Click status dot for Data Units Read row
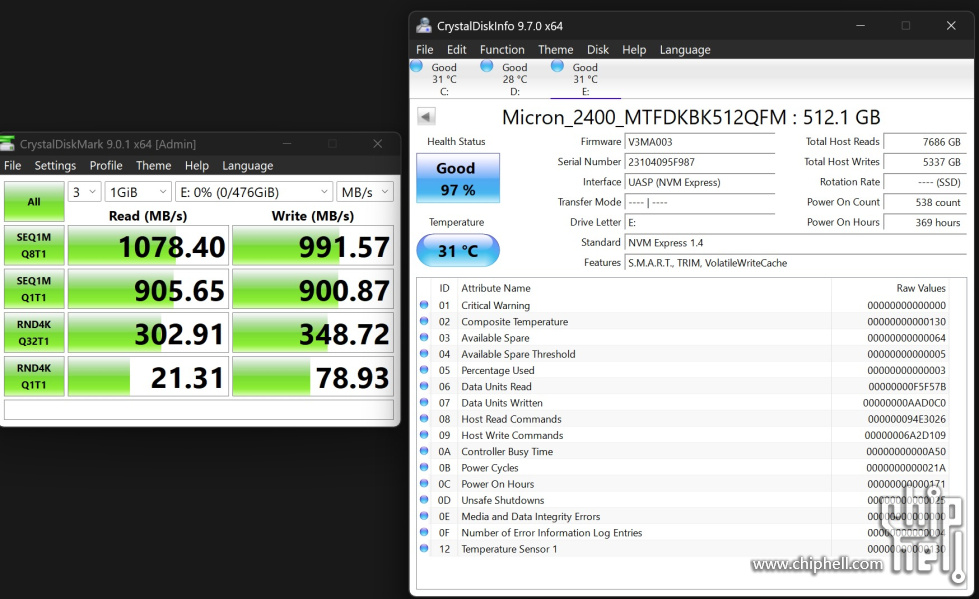This screenshot has height=599, width=979. pyautogui.click(x=424, y=386)
